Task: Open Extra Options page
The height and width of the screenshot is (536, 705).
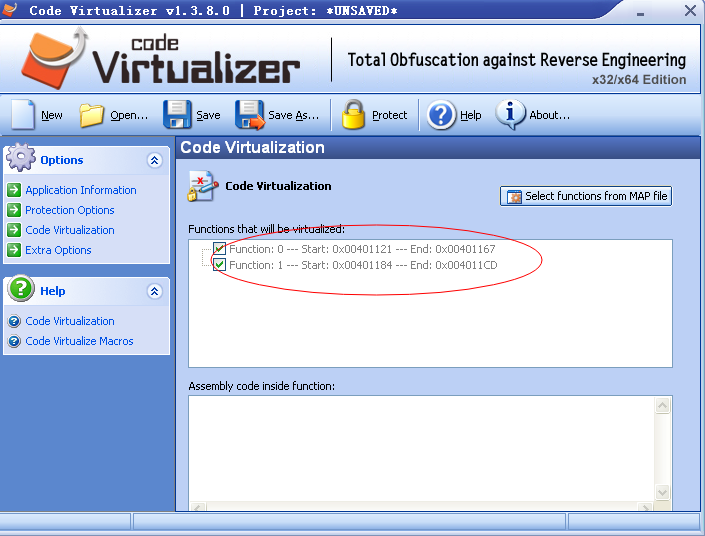Action: tap(58, 250)
